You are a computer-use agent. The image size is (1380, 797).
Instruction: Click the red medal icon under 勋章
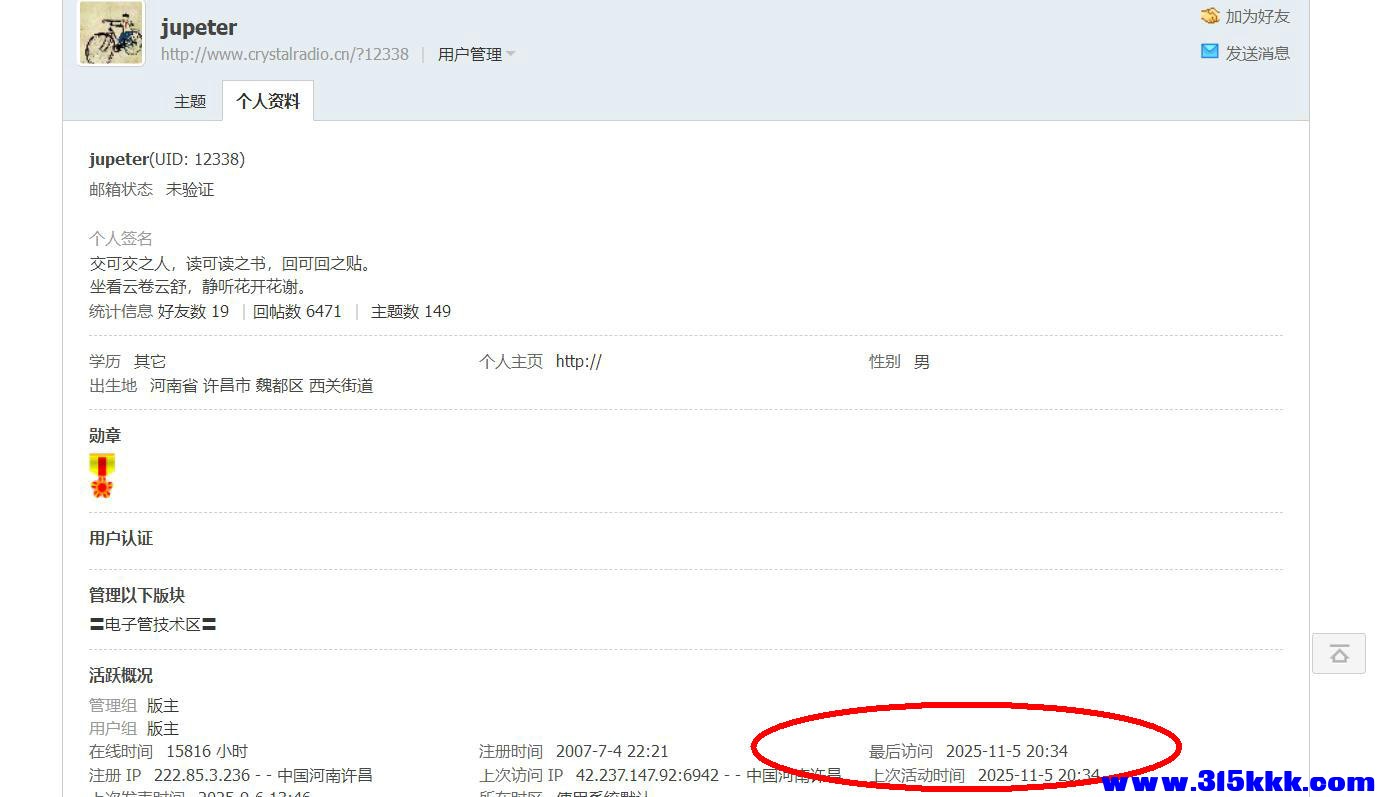point(102,474)
